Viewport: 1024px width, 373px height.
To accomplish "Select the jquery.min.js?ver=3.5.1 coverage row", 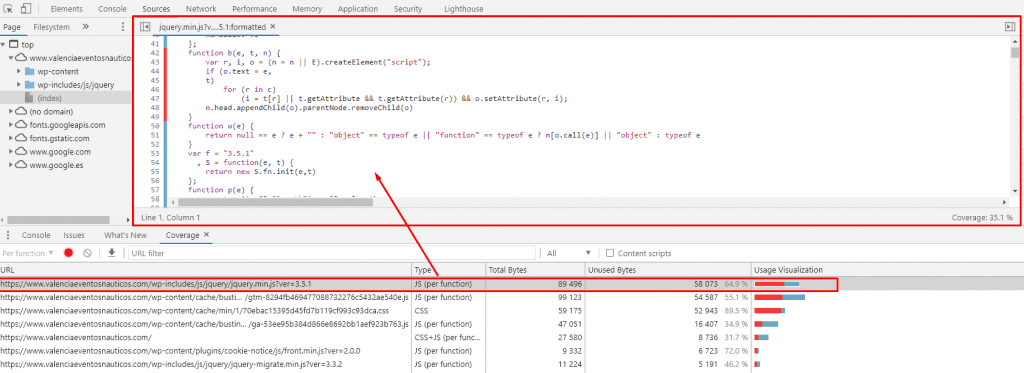I will [x=512, y=284].
